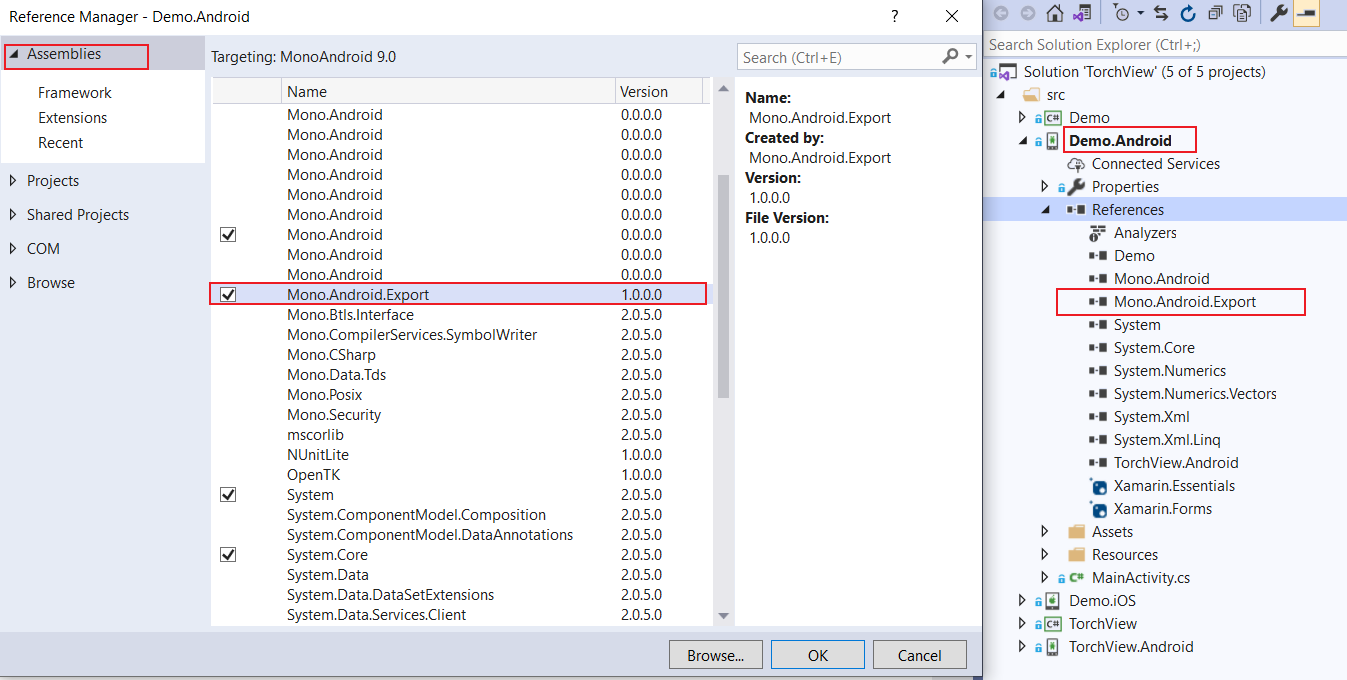Image resolution: width=1347 pixels, height=680 pixels.
Task: Toggle Preview Selected Items icon
Action: click(x=1306, y=13)
